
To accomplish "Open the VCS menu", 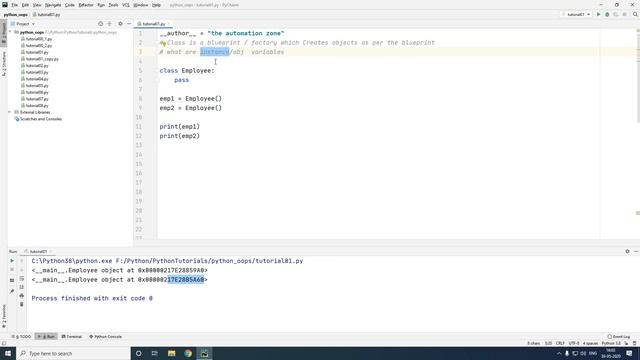I will click(x=126, y=5).
